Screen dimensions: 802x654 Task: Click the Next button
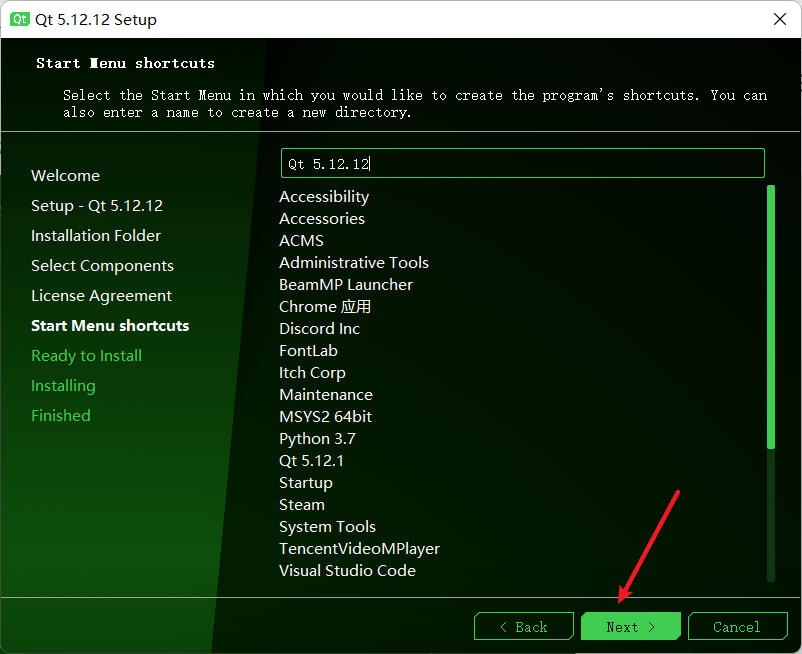click(x=631, y=626)
